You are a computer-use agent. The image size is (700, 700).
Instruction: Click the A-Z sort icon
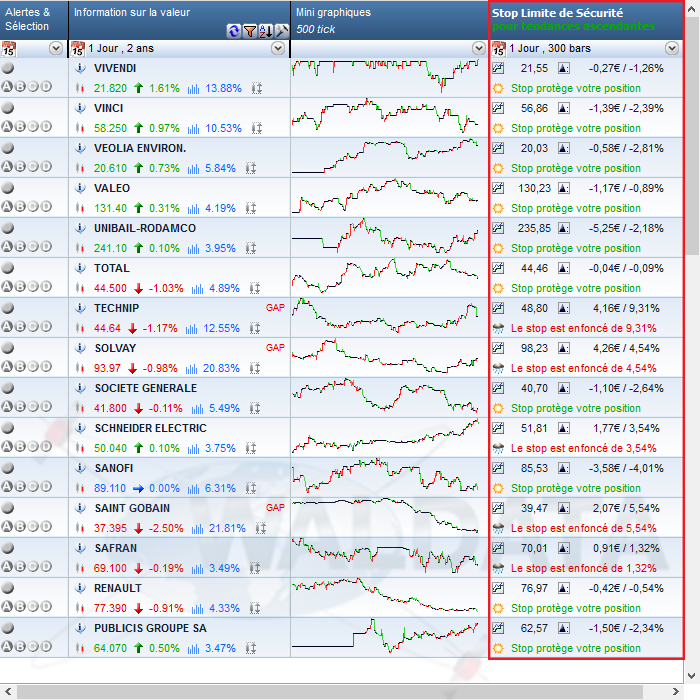click(x=266, y=31)
